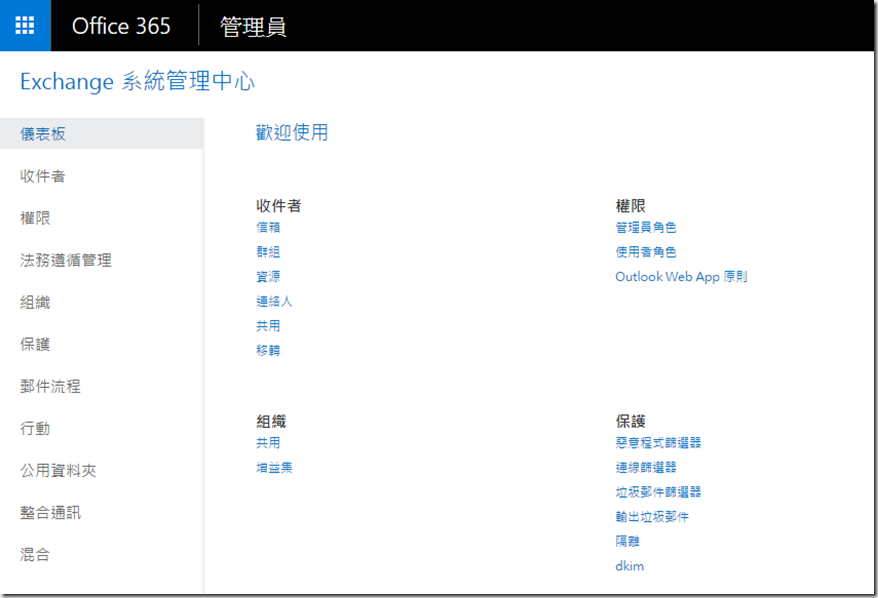
Task: Click the dkim link under 保護
Action: [x=630, y=566]
